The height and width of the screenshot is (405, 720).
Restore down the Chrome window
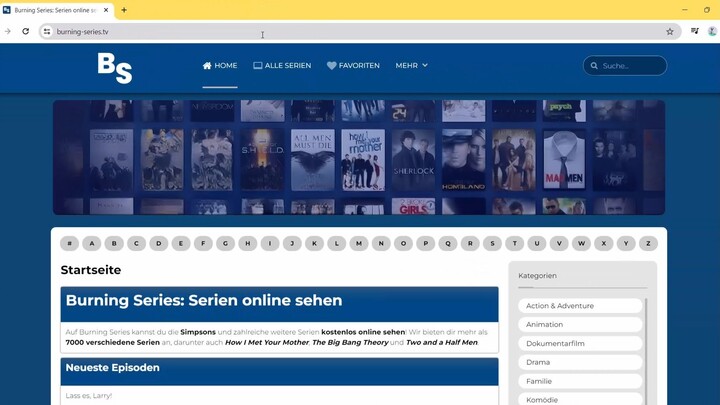(707, 10)
